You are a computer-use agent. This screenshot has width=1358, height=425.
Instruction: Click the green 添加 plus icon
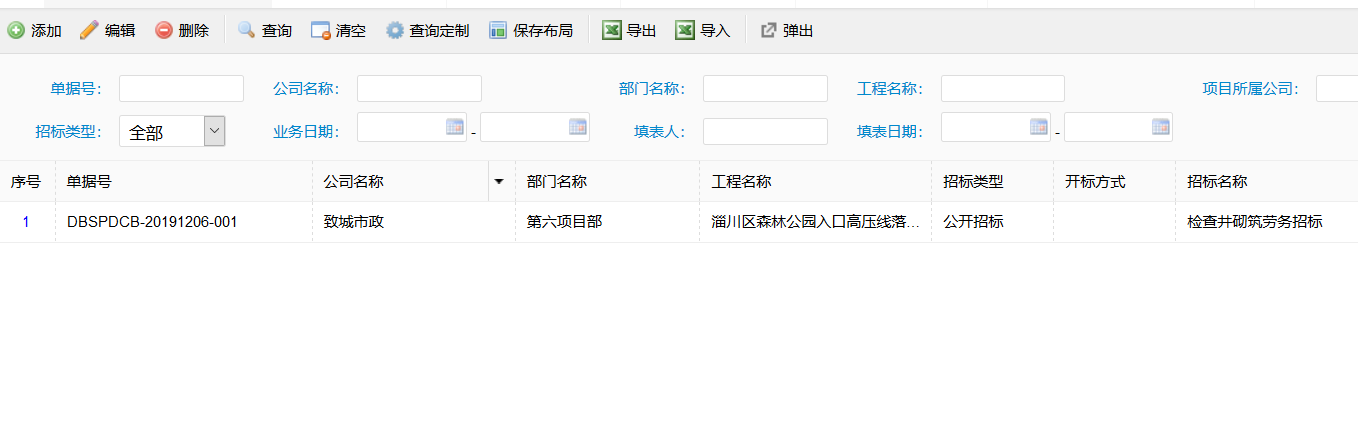coord(16,31)
